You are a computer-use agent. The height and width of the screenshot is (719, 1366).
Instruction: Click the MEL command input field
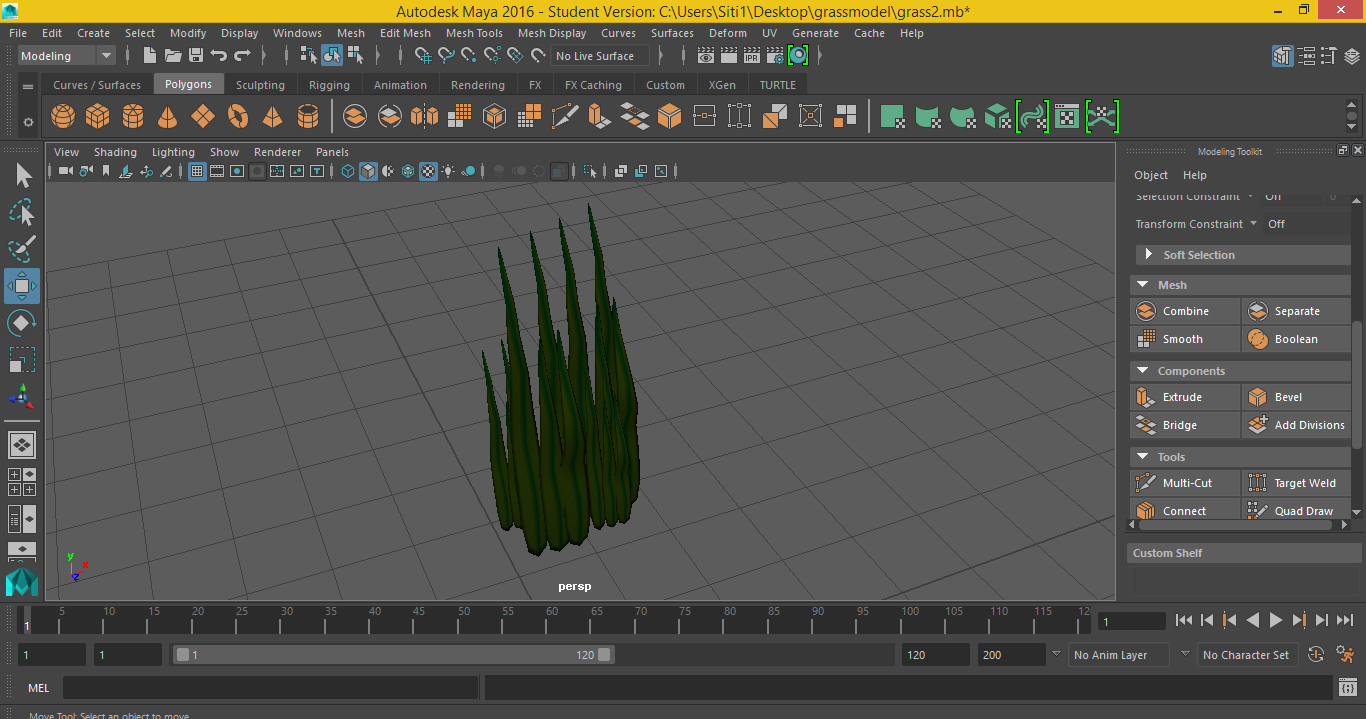(270, 688)
